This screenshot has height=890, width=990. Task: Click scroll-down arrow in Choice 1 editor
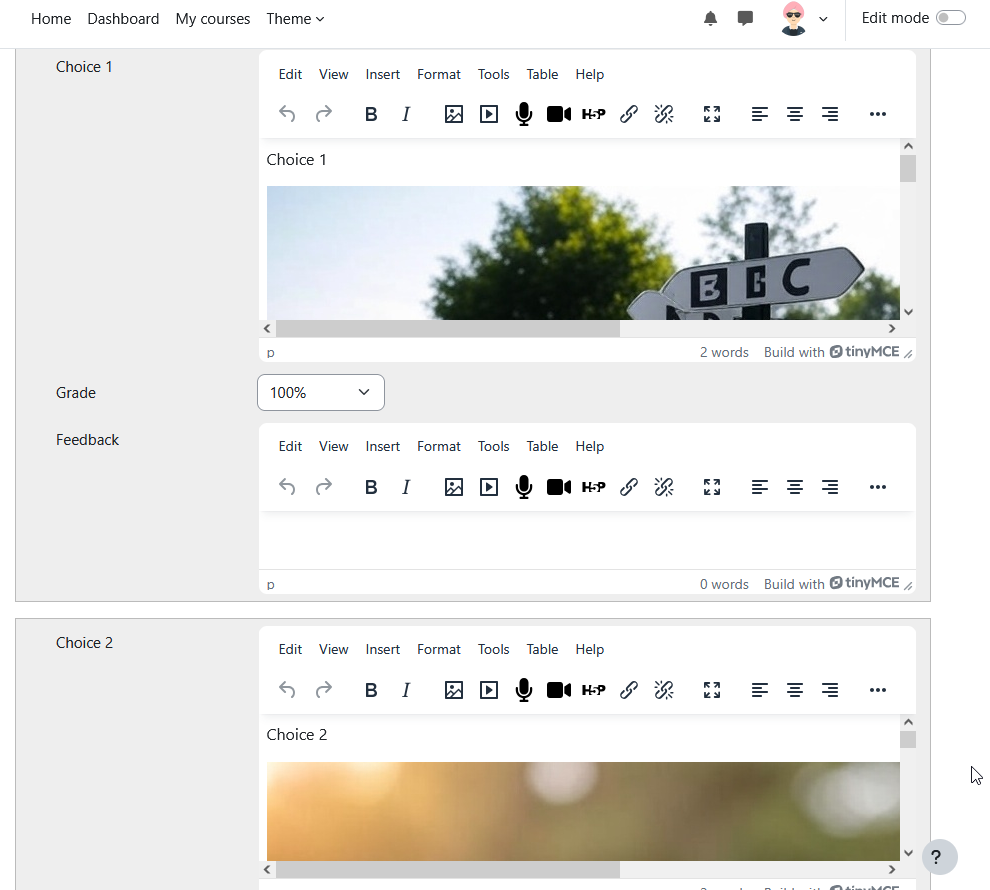click(x=908, y=312)
